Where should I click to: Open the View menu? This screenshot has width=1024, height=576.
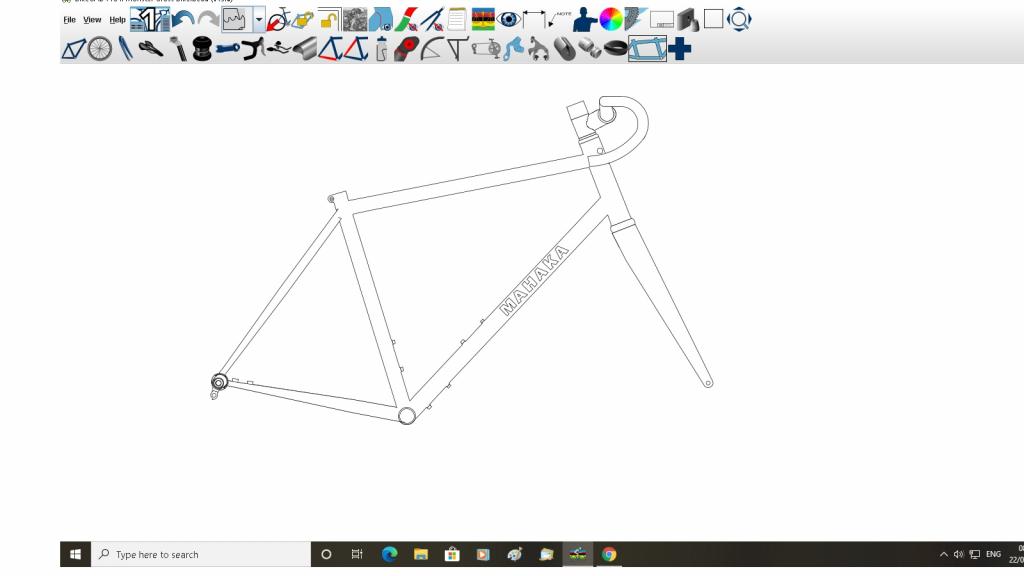92,20
